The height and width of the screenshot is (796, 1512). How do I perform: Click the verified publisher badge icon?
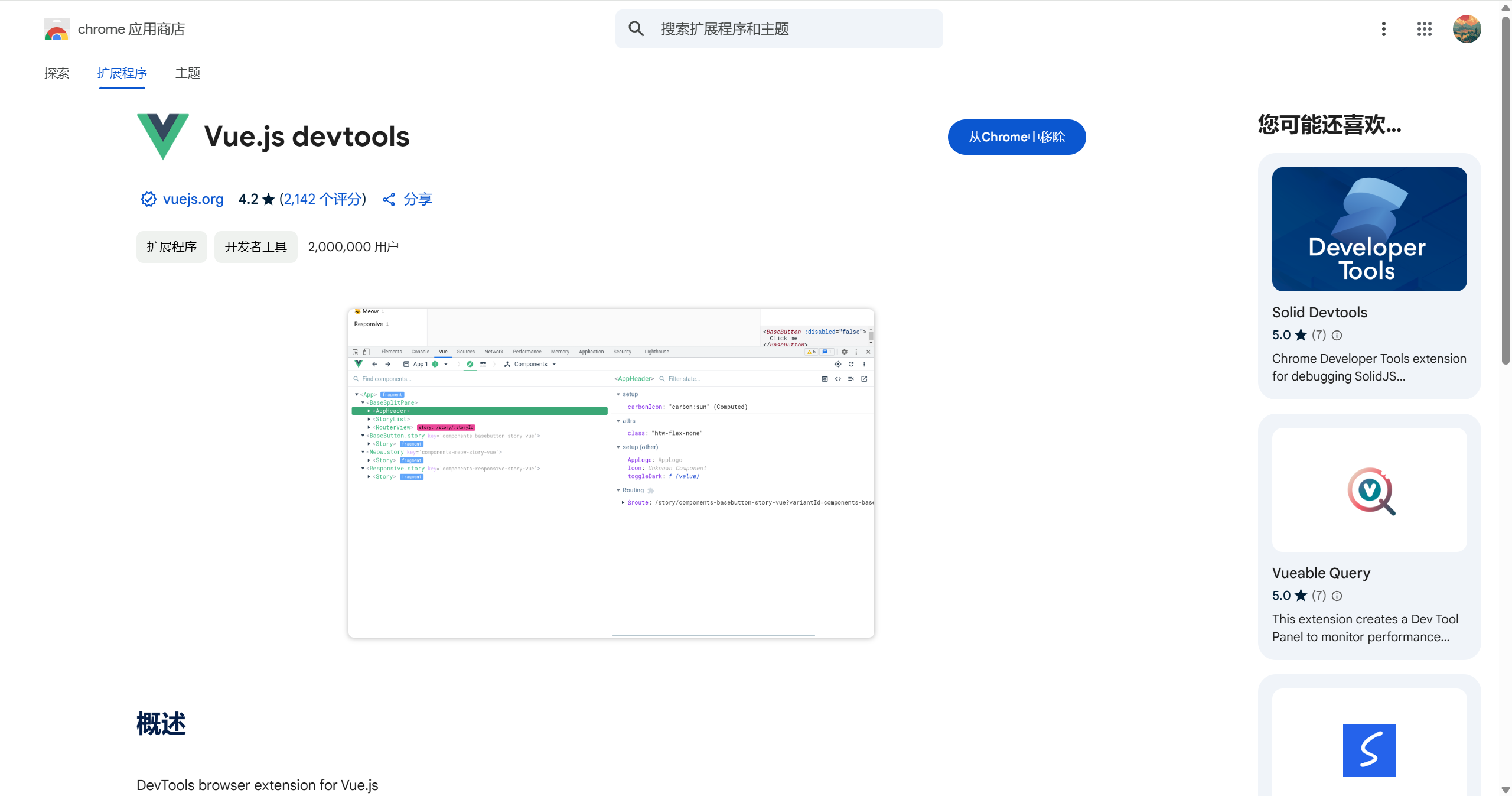coord(148,199)
